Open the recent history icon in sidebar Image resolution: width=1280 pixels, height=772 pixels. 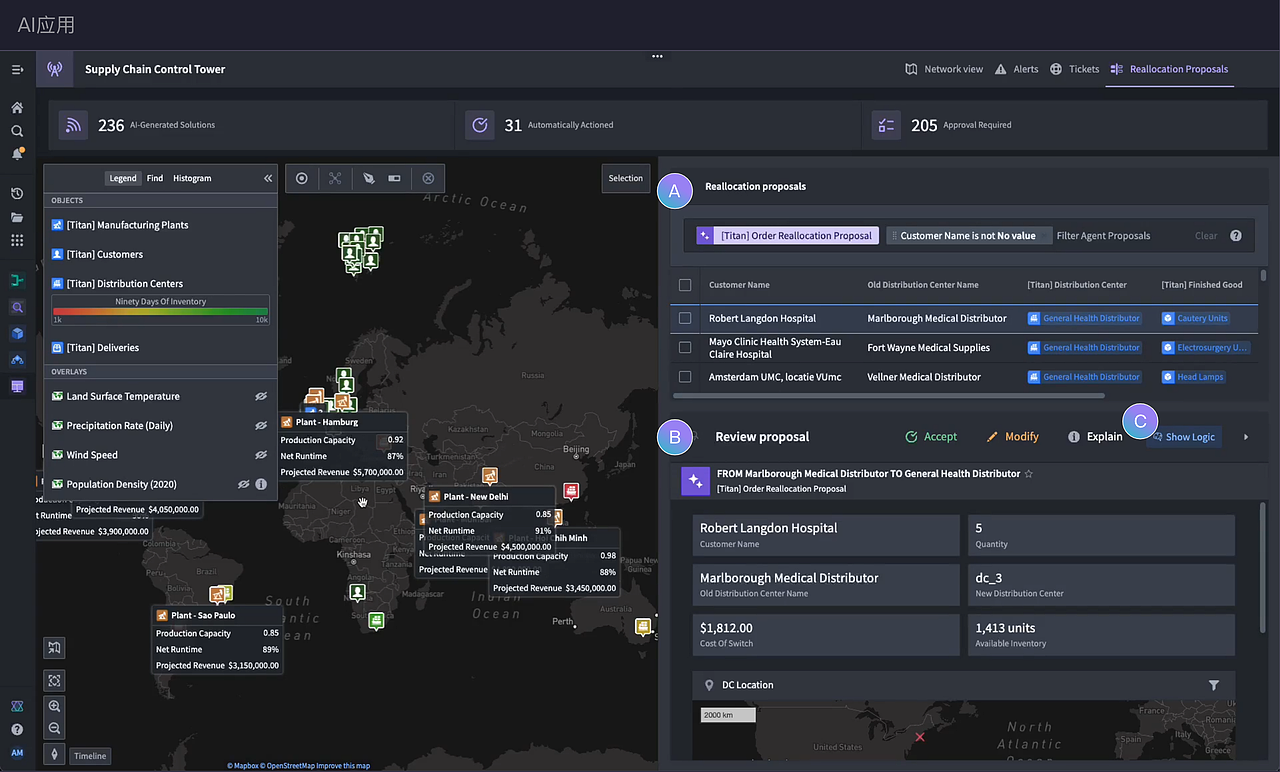17,193
